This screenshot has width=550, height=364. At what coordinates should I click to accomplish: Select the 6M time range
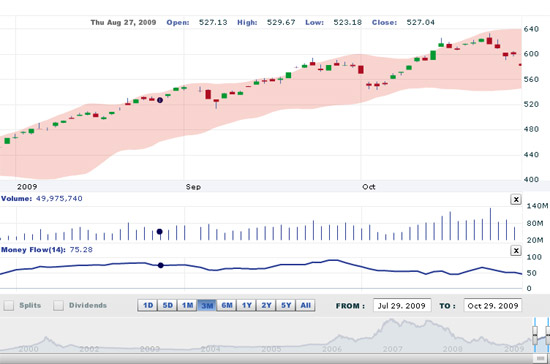click(x=227, y=305)
